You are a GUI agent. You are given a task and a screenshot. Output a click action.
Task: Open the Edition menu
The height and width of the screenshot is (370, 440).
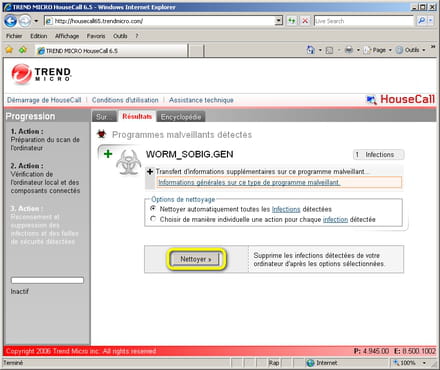point(39,36)
